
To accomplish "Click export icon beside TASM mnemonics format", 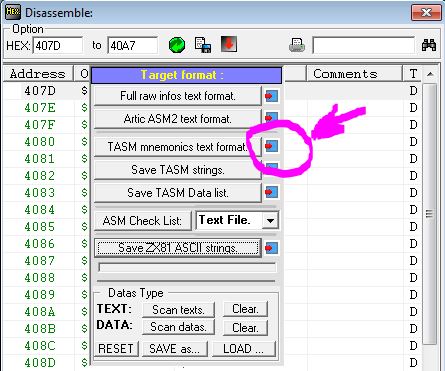I will 272,146.
